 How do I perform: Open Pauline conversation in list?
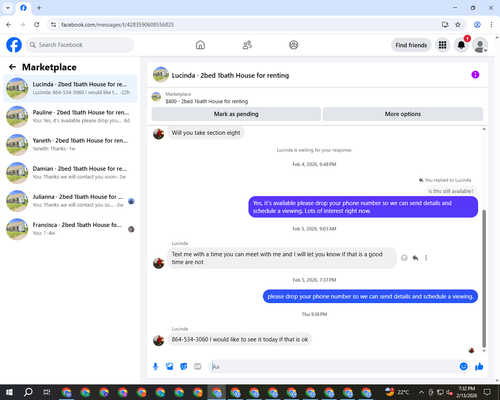point(70,117)
